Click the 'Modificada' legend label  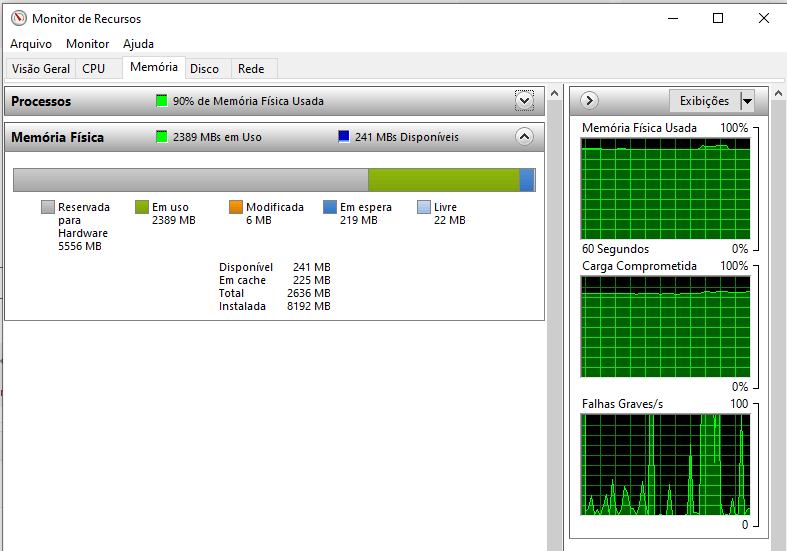pyautogui.click(x=275, y=207)
